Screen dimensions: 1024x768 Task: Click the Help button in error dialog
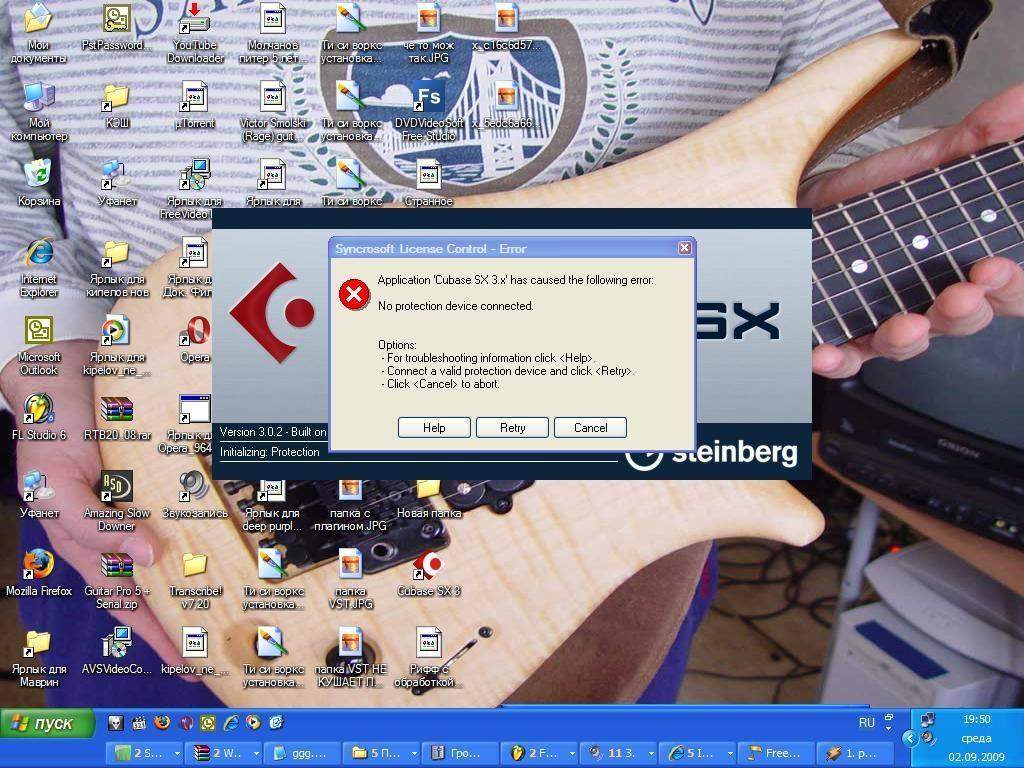pos(434,428)
